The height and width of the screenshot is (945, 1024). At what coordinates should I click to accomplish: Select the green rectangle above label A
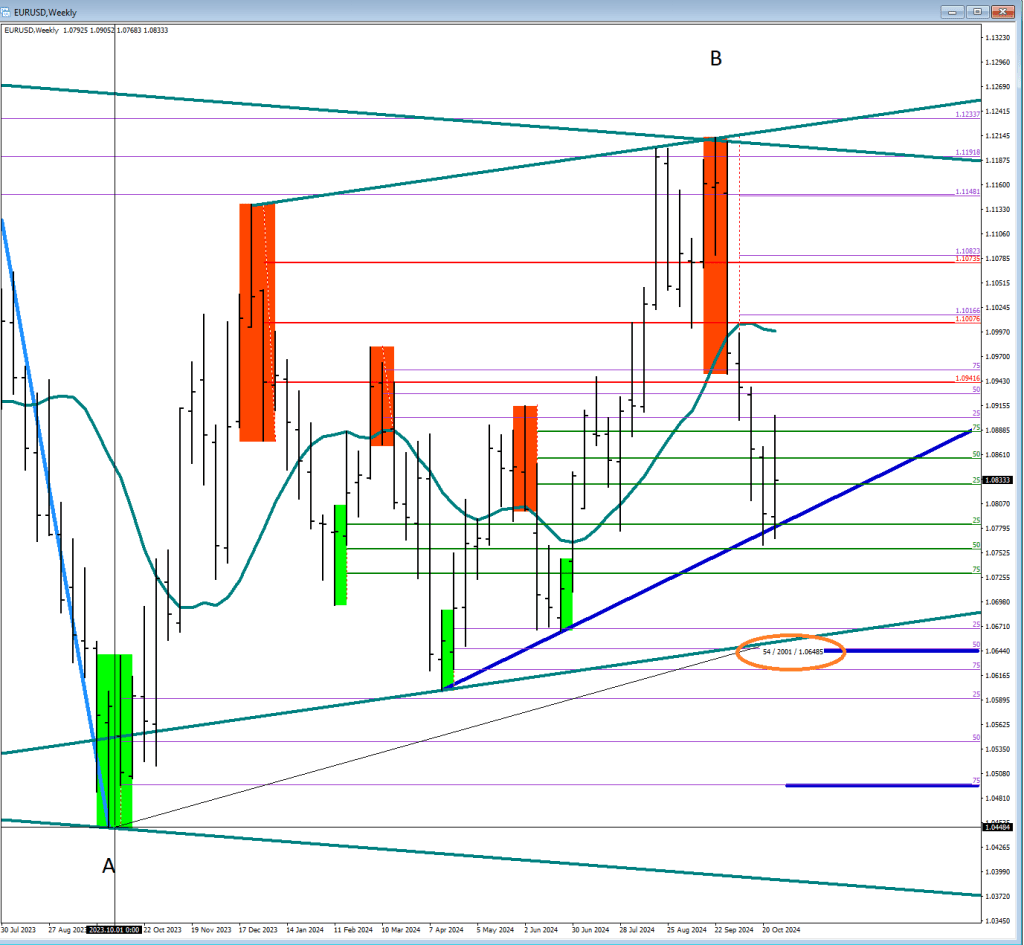coord(114,740)
